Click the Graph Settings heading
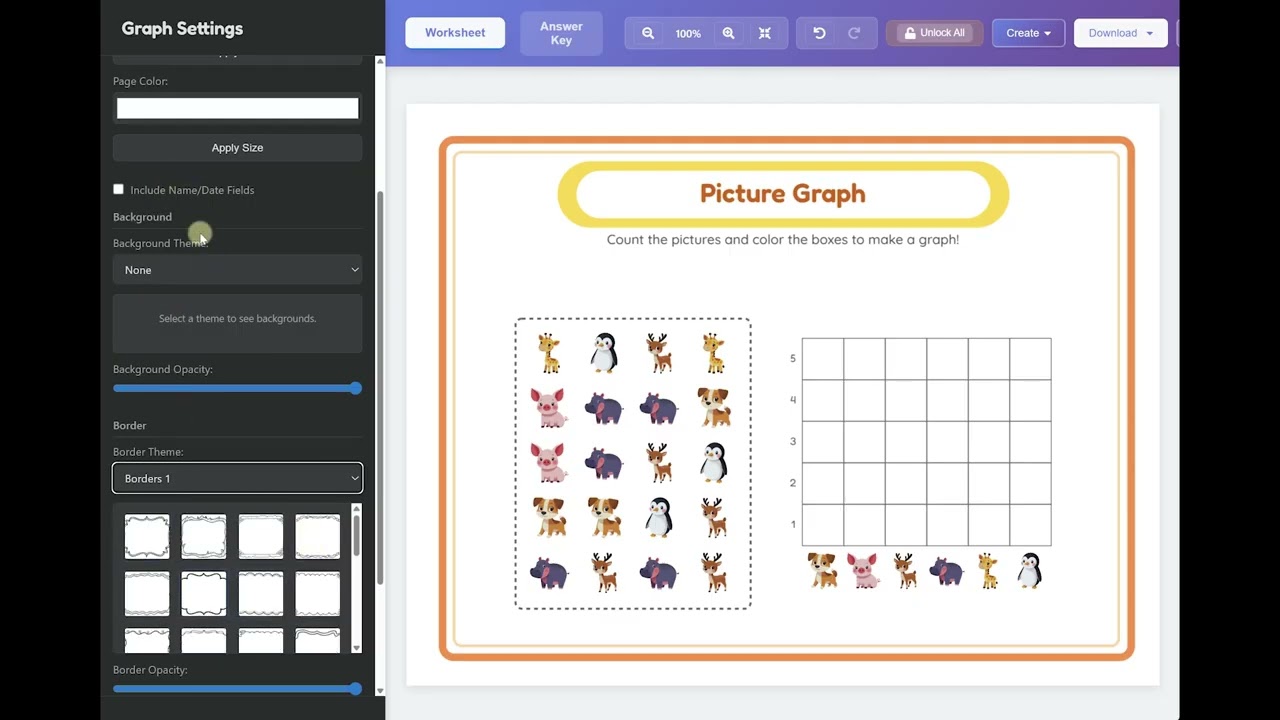Screen dimensions: 1280x720 [182, 28]
